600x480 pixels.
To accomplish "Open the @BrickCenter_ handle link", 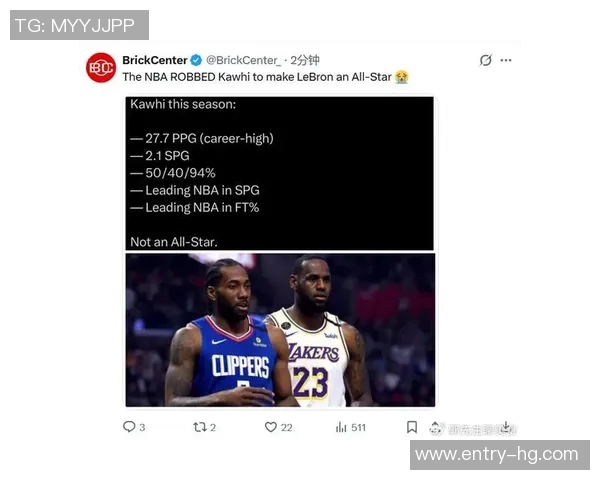I will [243, 60].
